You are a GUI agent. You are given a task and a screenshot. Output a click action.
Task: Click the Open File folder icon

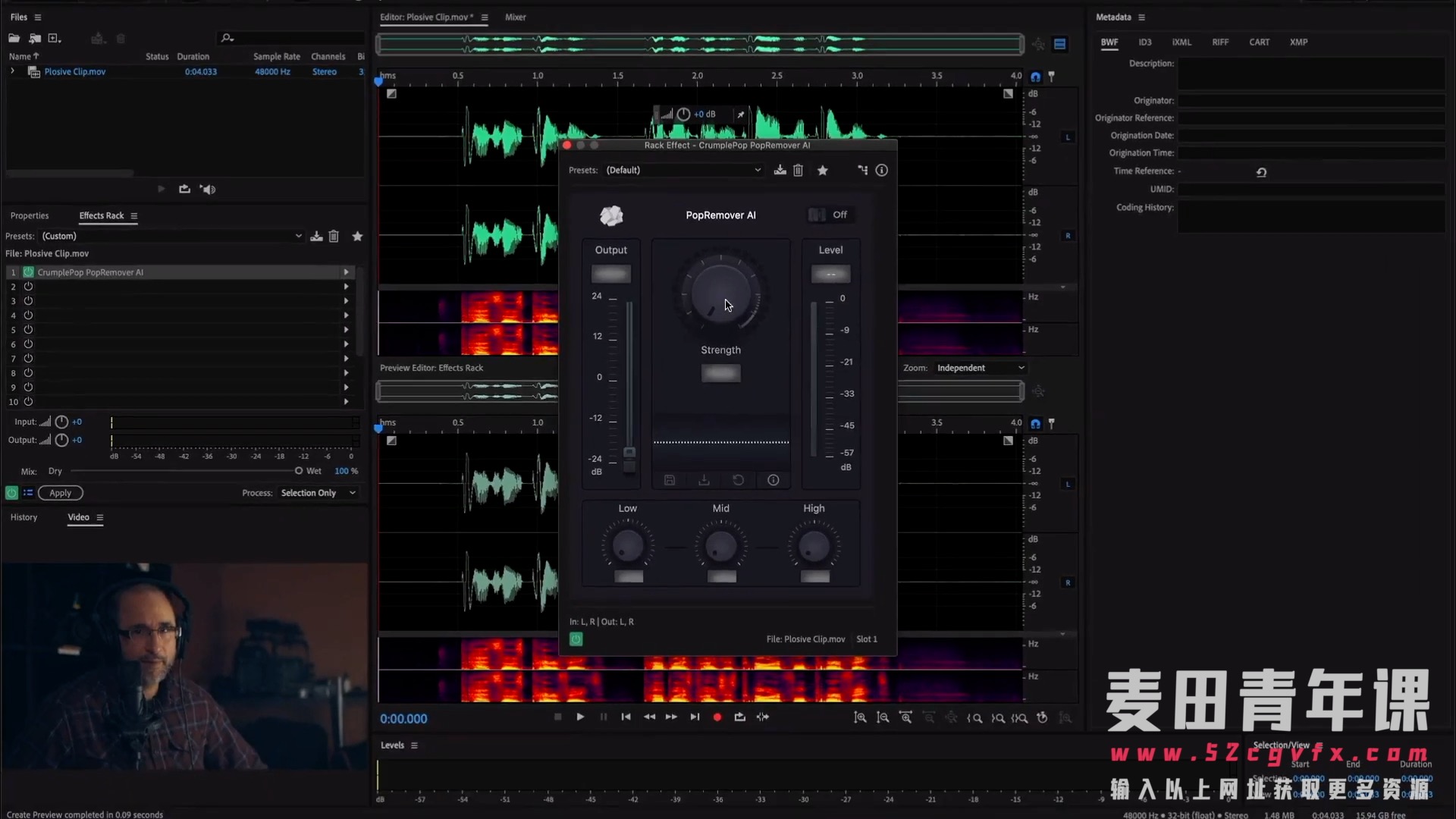tap(14, 38)
